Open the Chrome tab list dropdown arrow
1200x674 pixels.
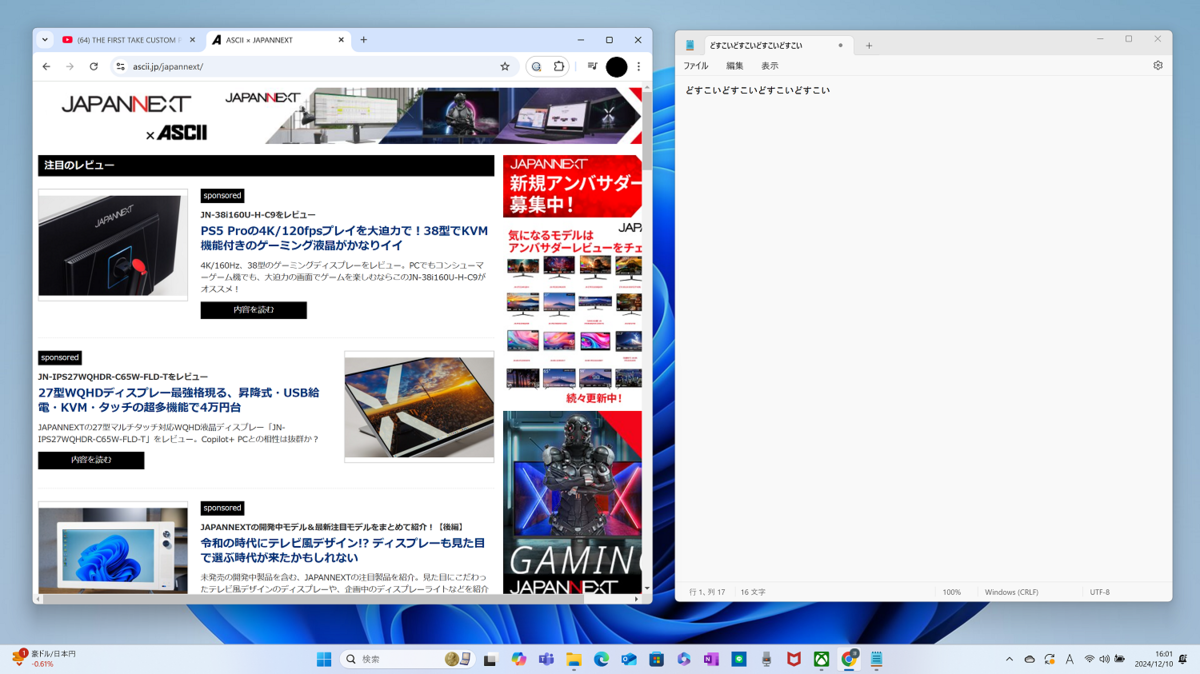tap(44, 40)
